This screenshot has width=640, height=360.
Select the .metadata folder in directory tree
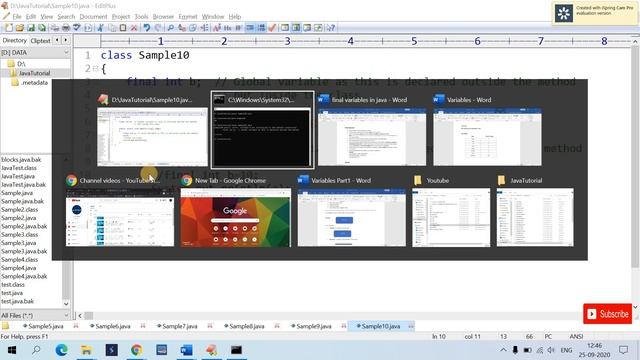tap(34, 82)
